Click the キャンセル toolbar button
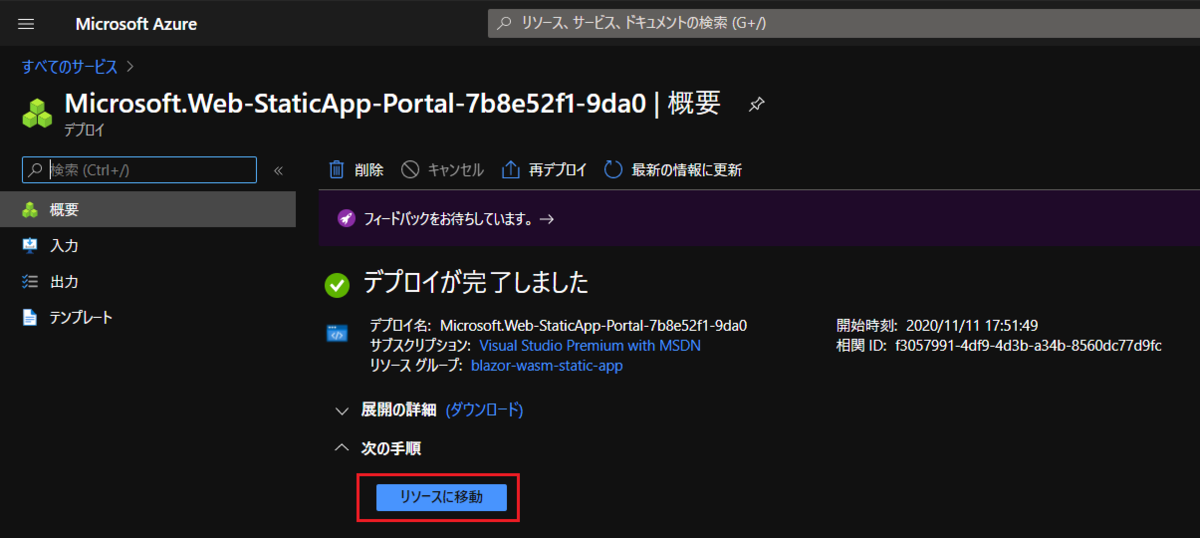This screenshot has height=538, width=1200. (x=443, y=170)
